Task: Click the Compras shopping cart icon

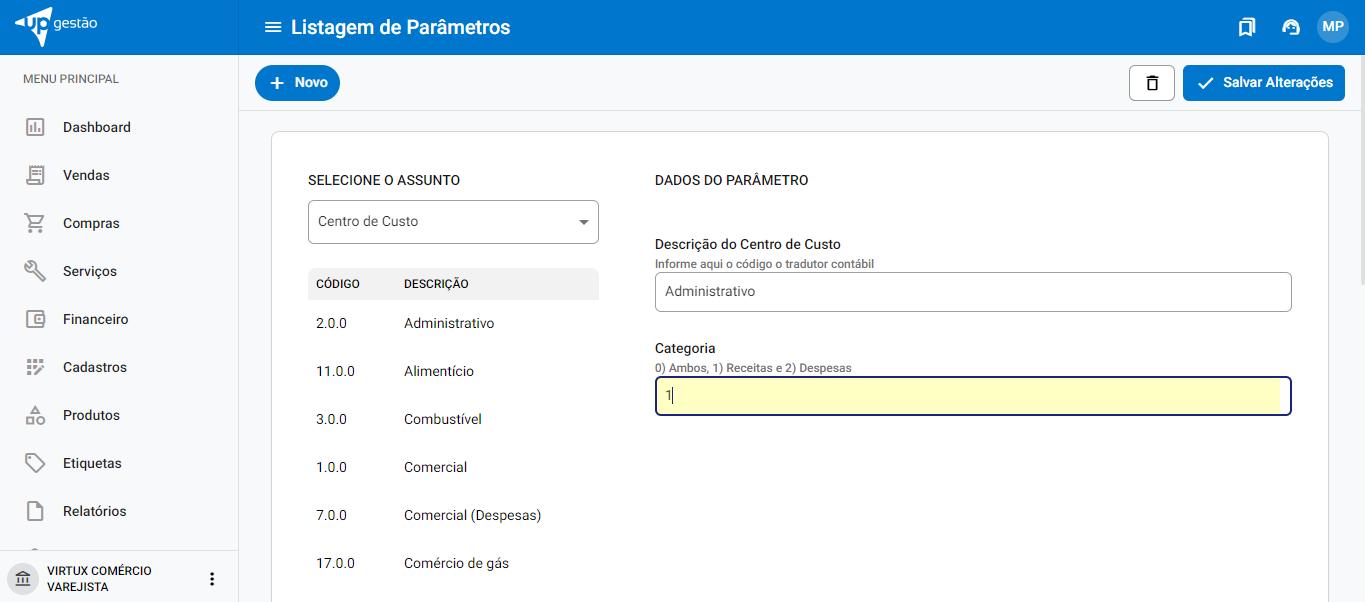Action: pos(35,223)
